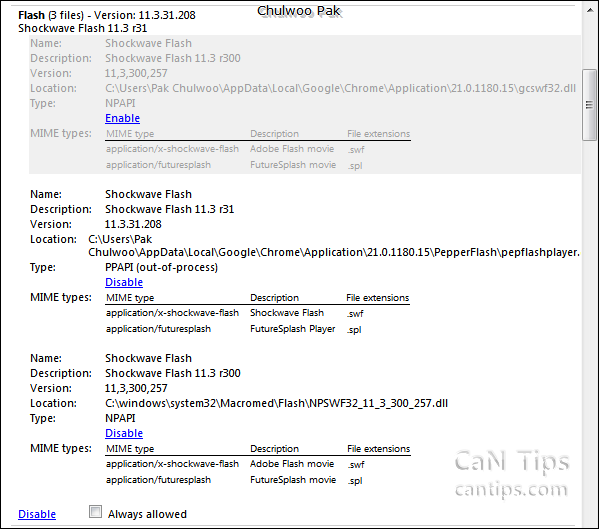Disable the whole Flash group beside Always allowed
599x529 pixels.
pos(37,514)
